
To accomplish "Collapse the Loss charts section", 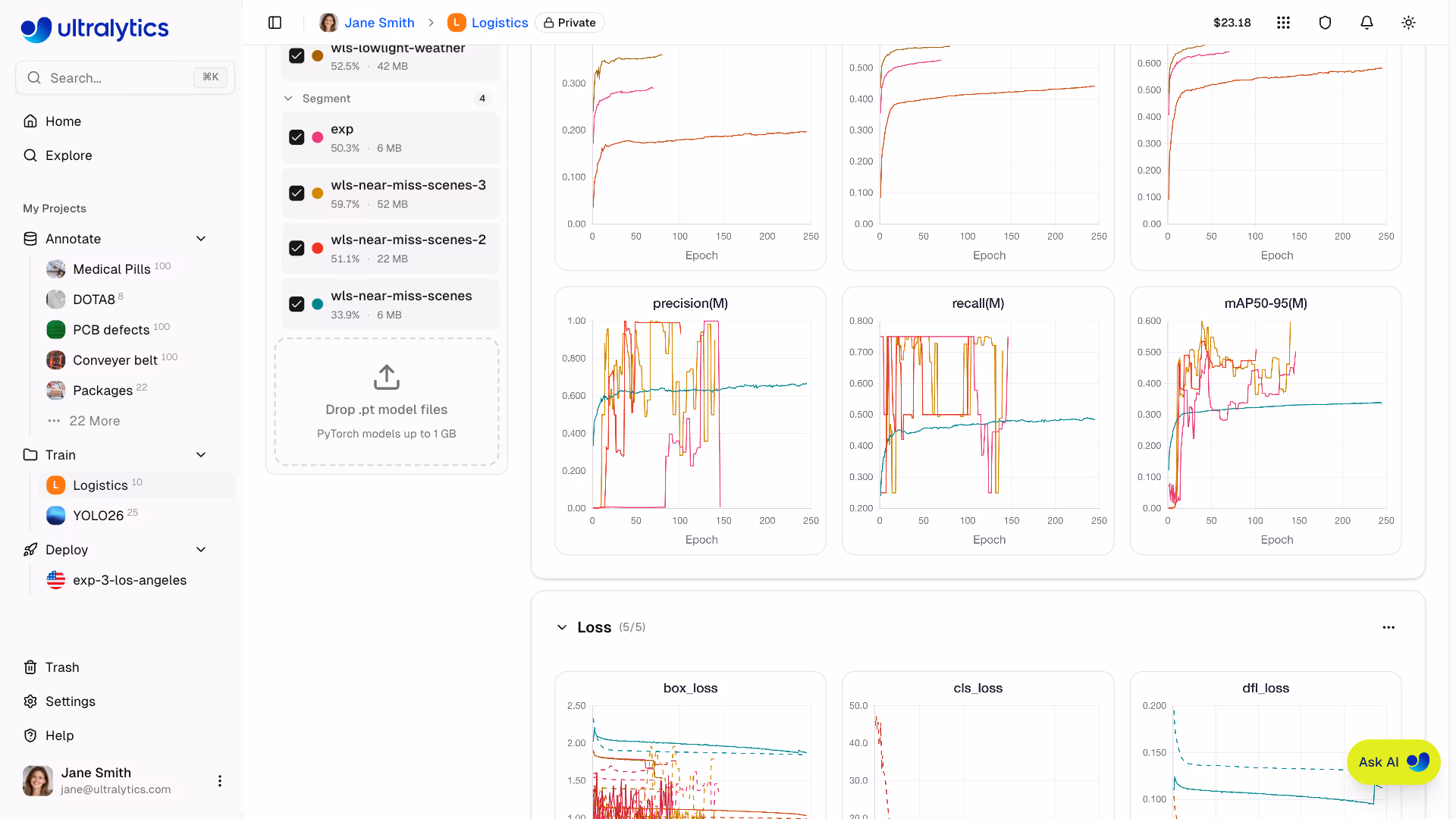I will coord(562,627).
